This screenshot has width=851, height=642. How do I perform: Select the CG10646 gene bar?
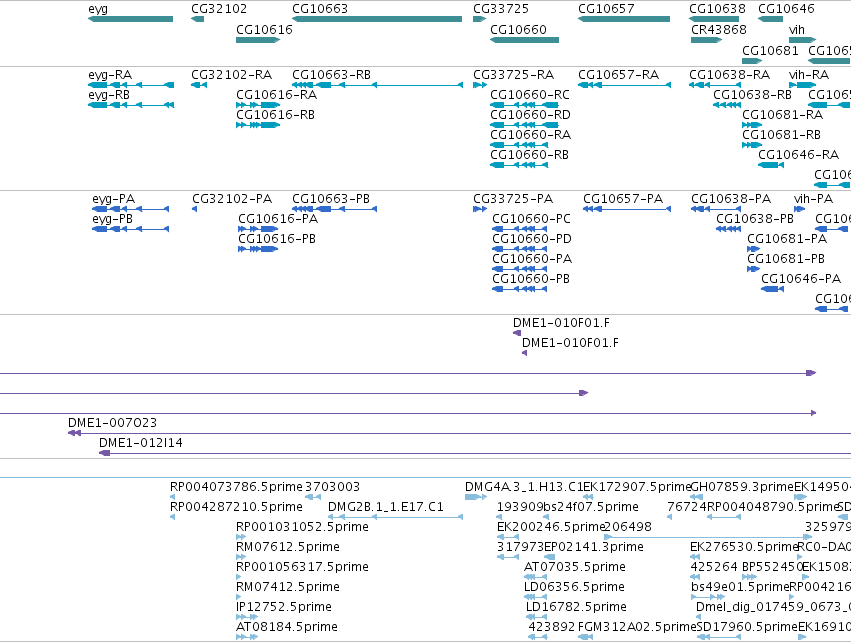point(771,19)
